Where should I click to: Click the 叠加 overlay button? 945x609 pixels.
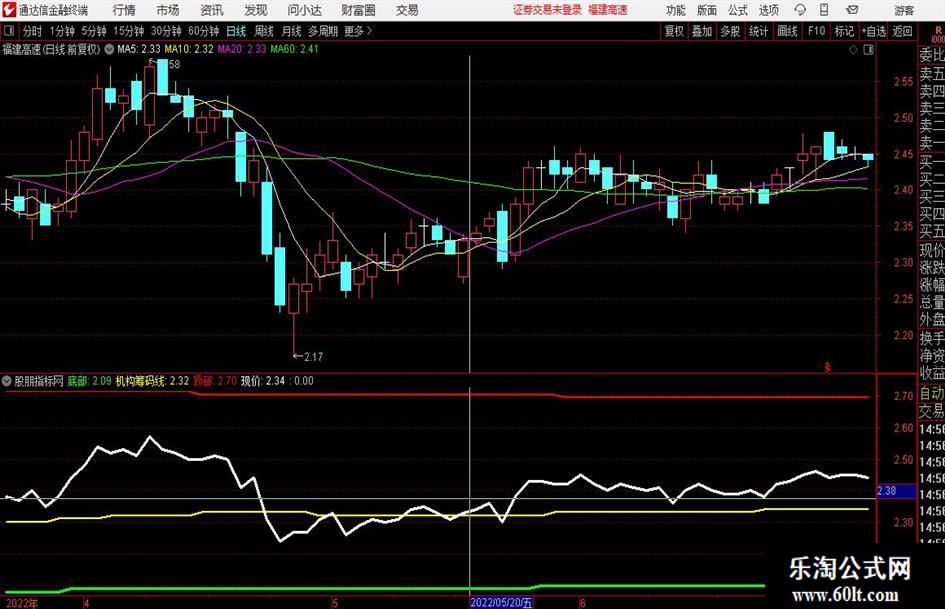pos(702,31)
